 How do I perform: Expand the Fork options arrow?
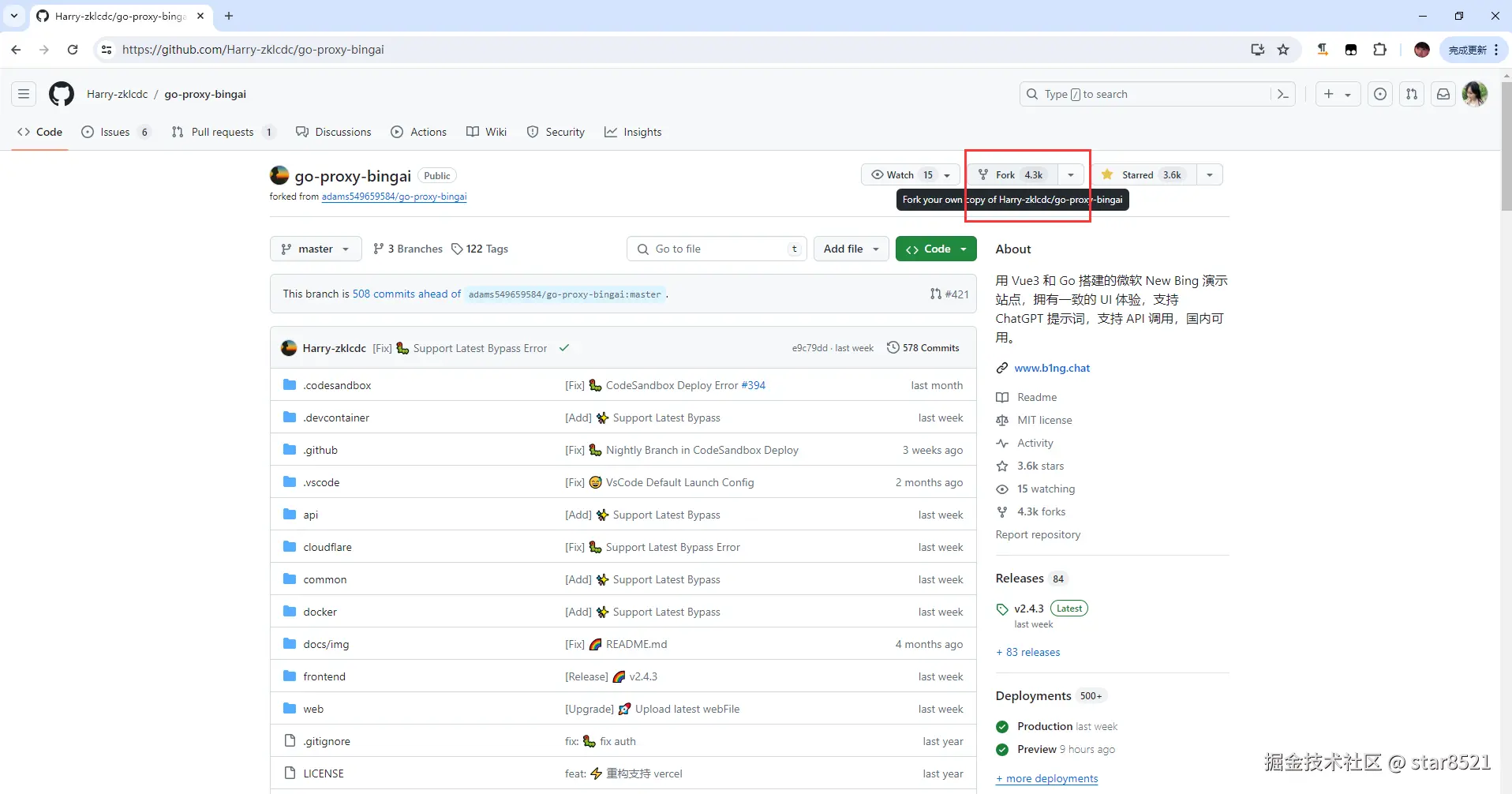(1071, 174)
